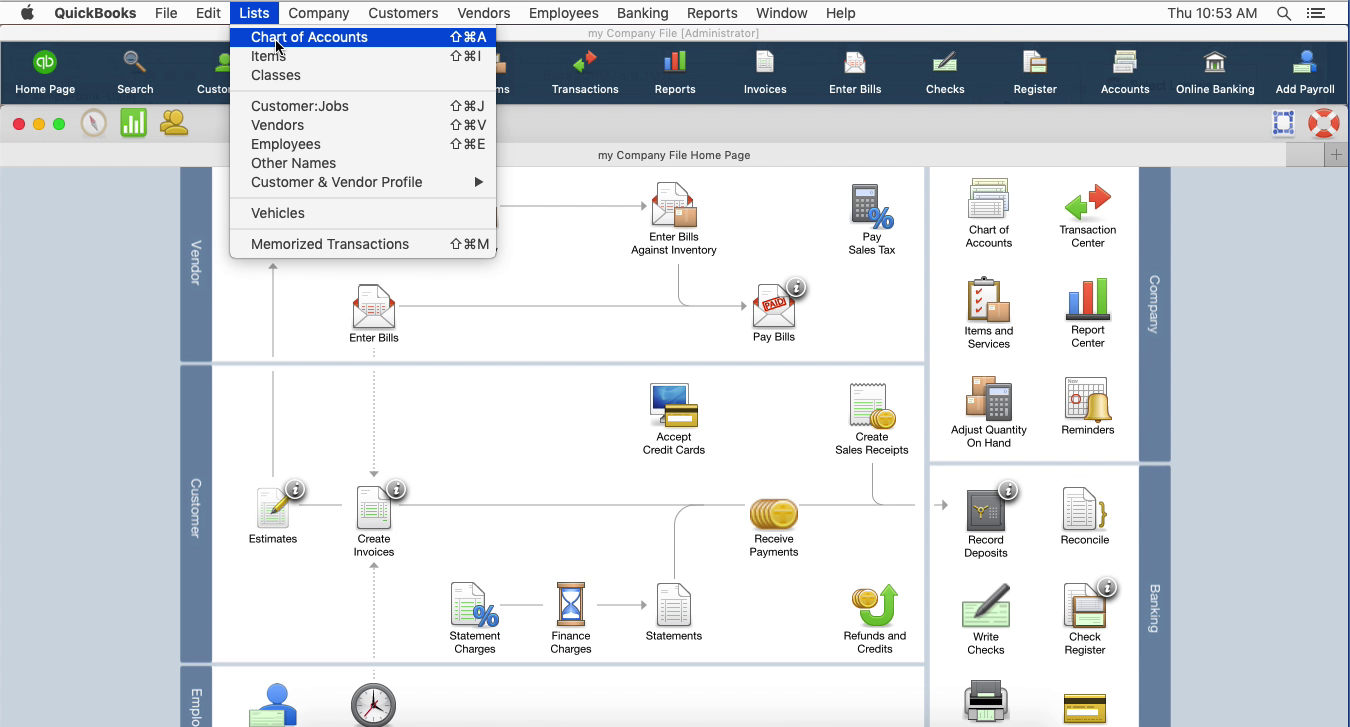Image resolution: width=1350 pixels, height=727 pixels.
Task: Open Reconcile in Banking panel
Action: tap(1085, 516)
